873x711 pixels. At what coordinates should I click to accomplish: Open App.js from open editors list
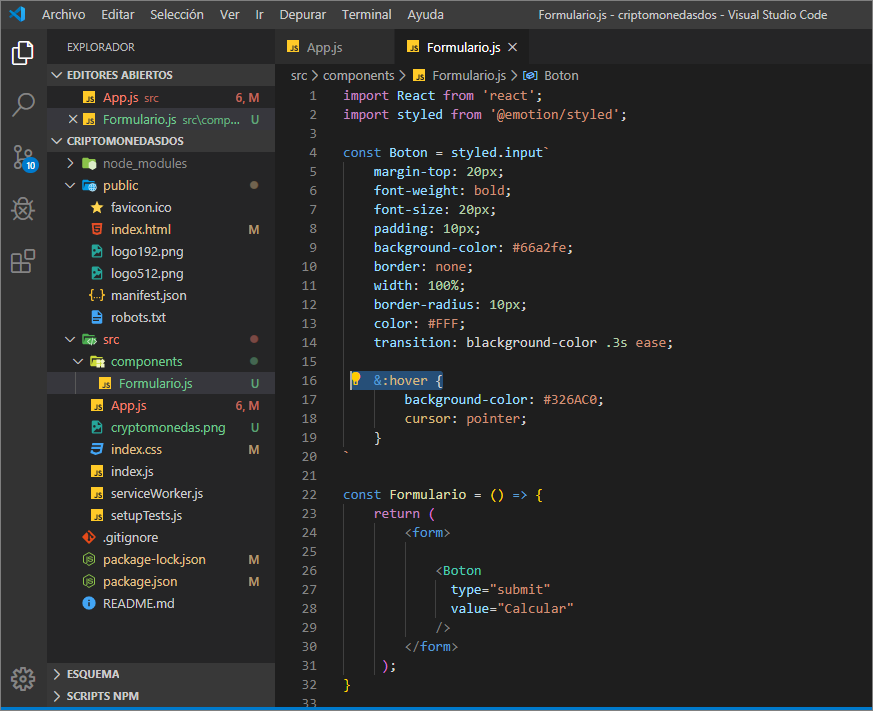pyautogui.click(x=161, y=97)
